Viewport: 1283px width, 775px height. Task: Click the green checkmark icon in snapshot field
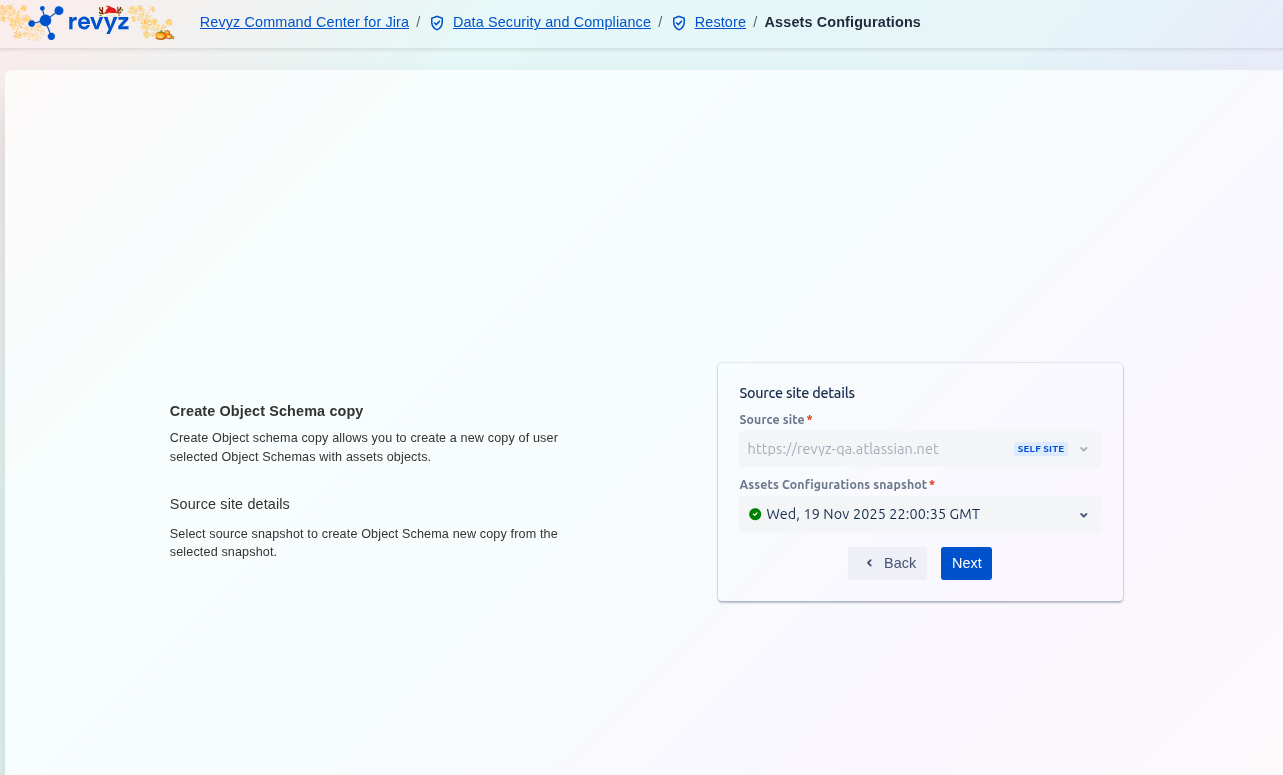point(755,514)
